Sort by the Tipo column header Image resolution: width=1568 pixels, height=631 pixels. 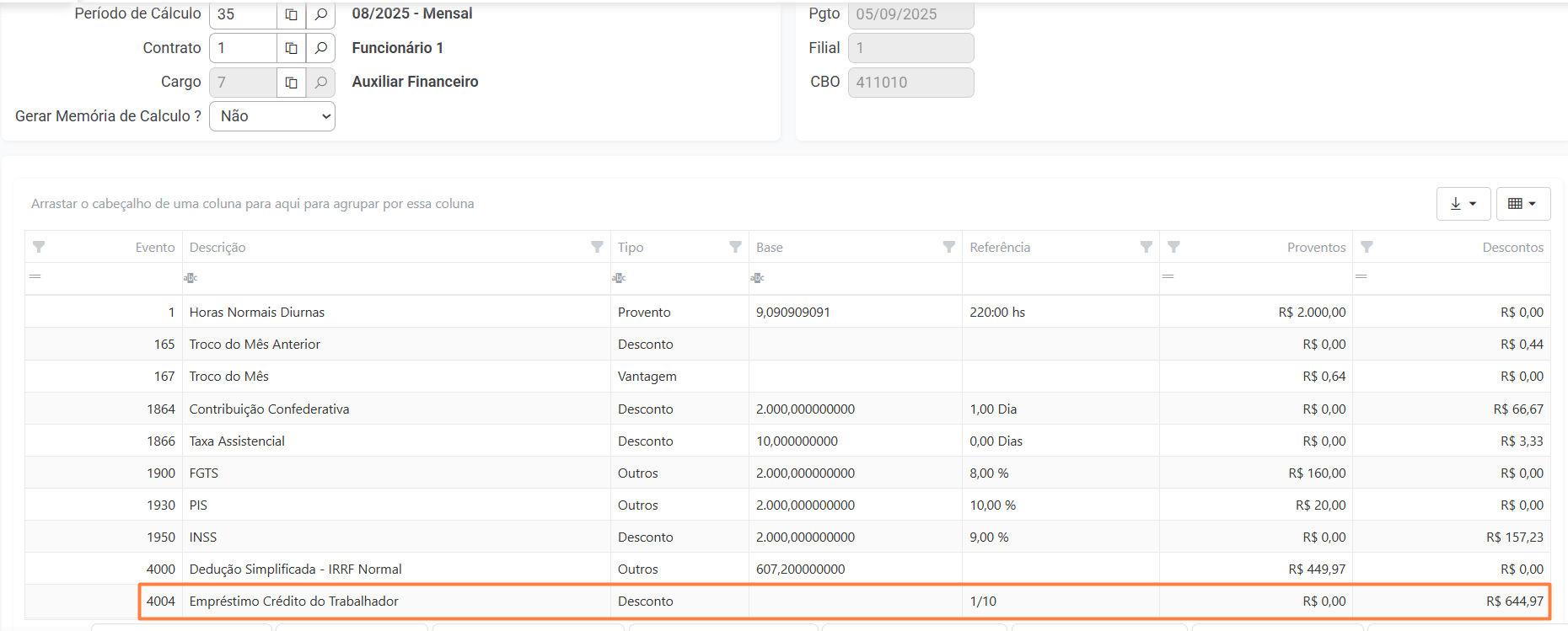(631, 247)
